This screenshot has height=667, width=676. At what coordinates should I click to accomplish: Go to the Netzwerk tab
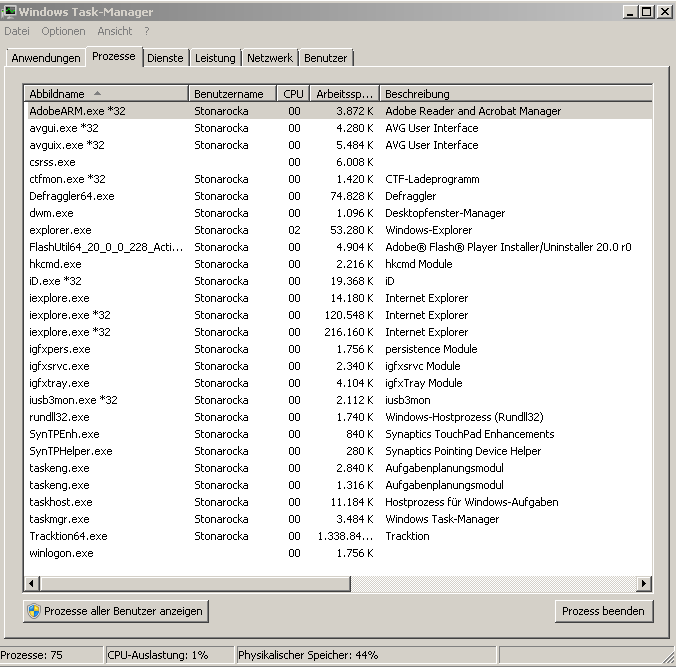coord(270,58)
